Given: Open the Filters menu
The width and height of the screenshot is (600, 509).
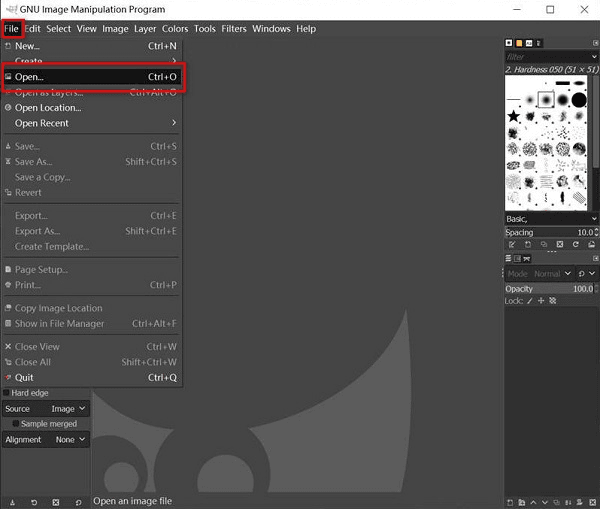Looking at the screenshot, I should (x=233, y=29).
